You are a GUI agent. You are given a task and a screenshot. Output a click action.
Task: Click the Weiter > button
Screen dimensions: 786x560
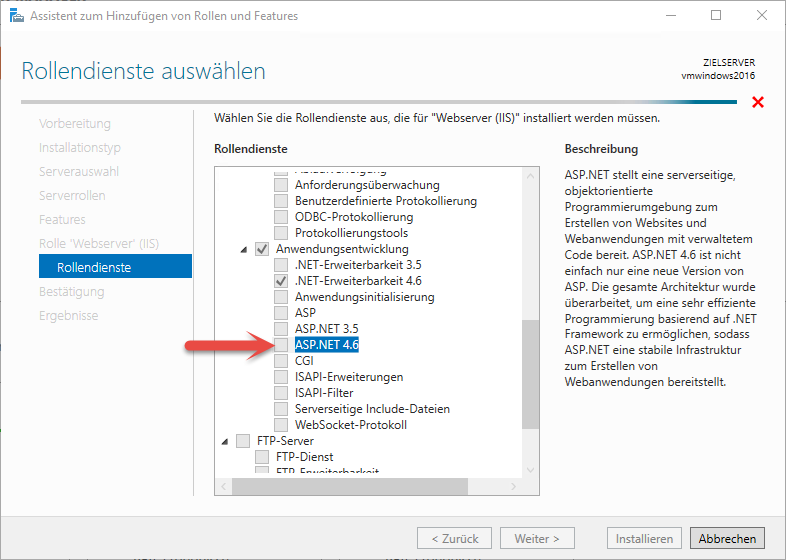(x=537, y=538)
